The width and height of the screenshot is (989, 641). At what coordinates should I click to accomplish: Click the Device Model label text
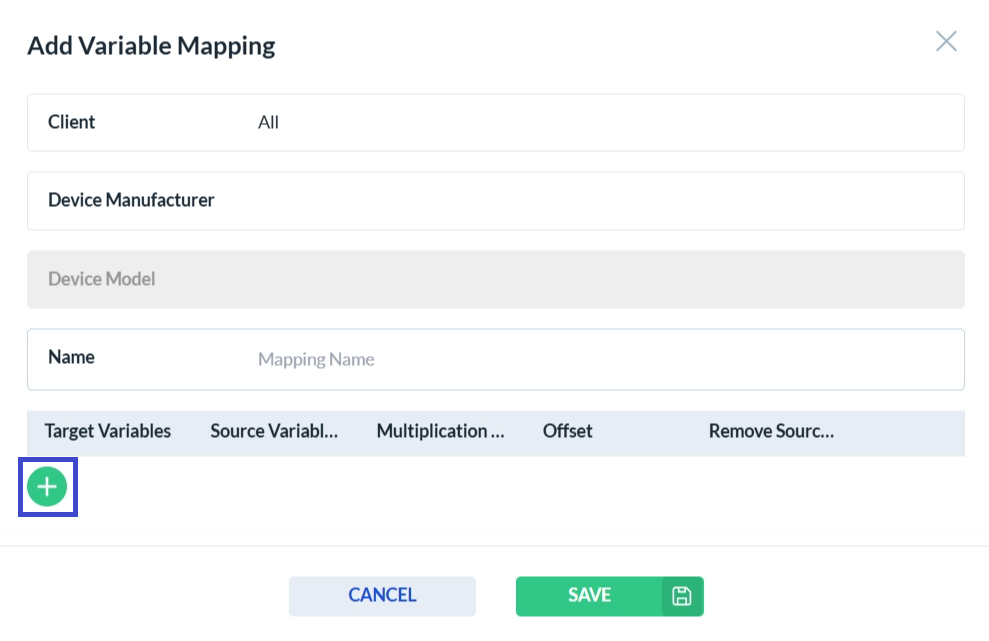coord(102,279)
